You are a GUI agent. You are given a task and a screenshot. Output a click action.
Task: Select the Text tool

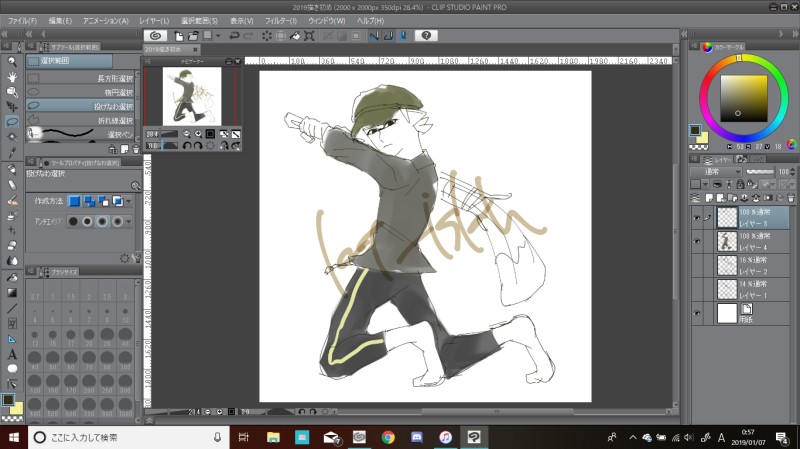coord(12,354)
